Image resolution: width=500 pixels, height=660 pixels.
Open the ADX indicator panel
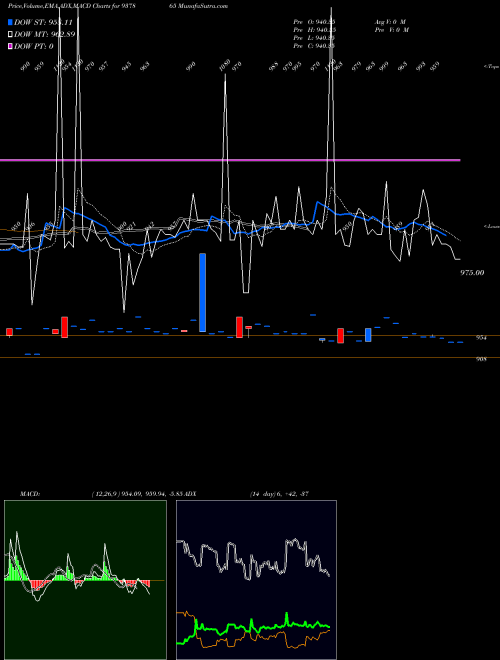pos(256,580)
